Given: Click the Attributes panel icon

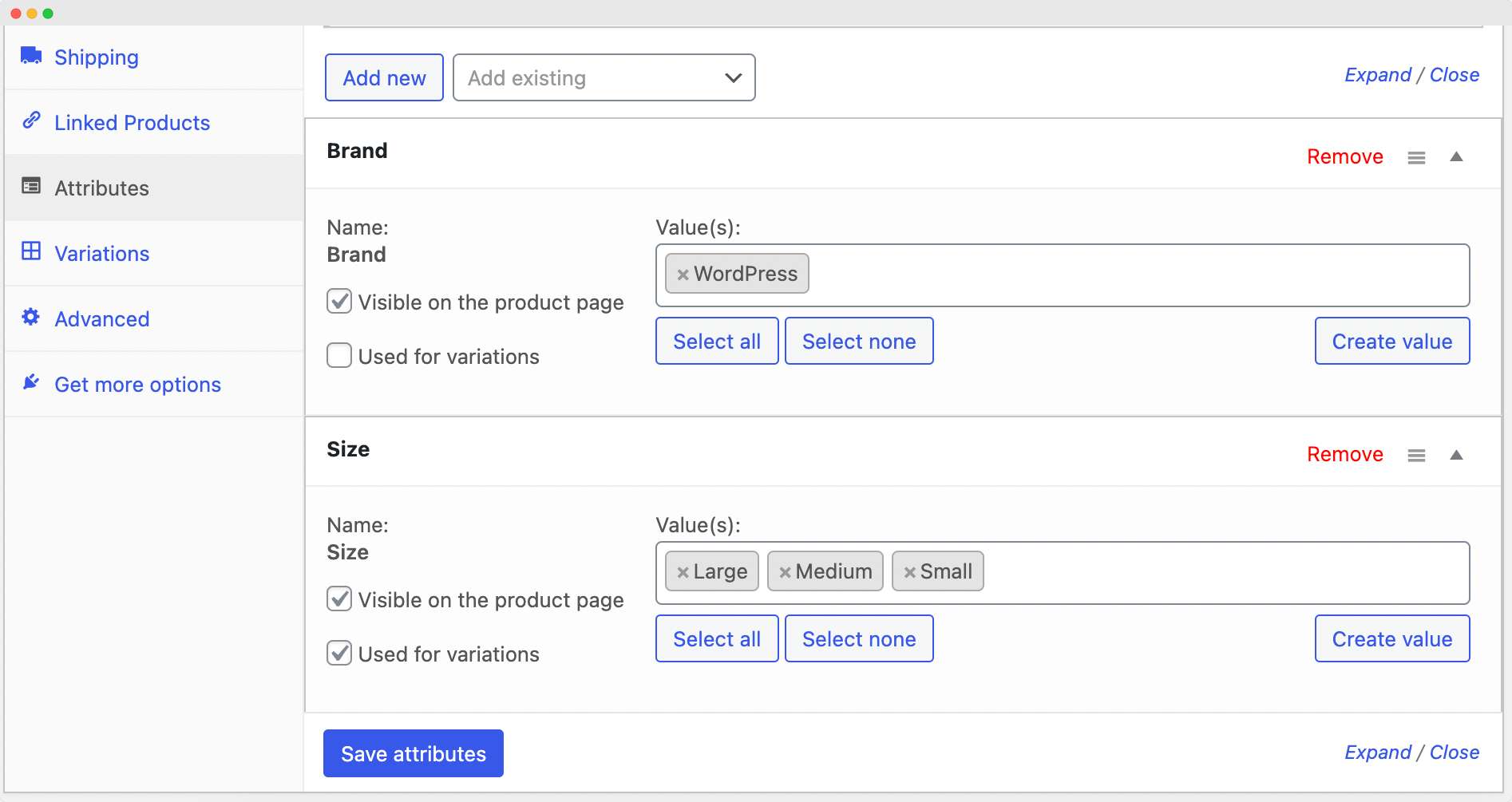Looking at the screenshot, I should [30, 185].
